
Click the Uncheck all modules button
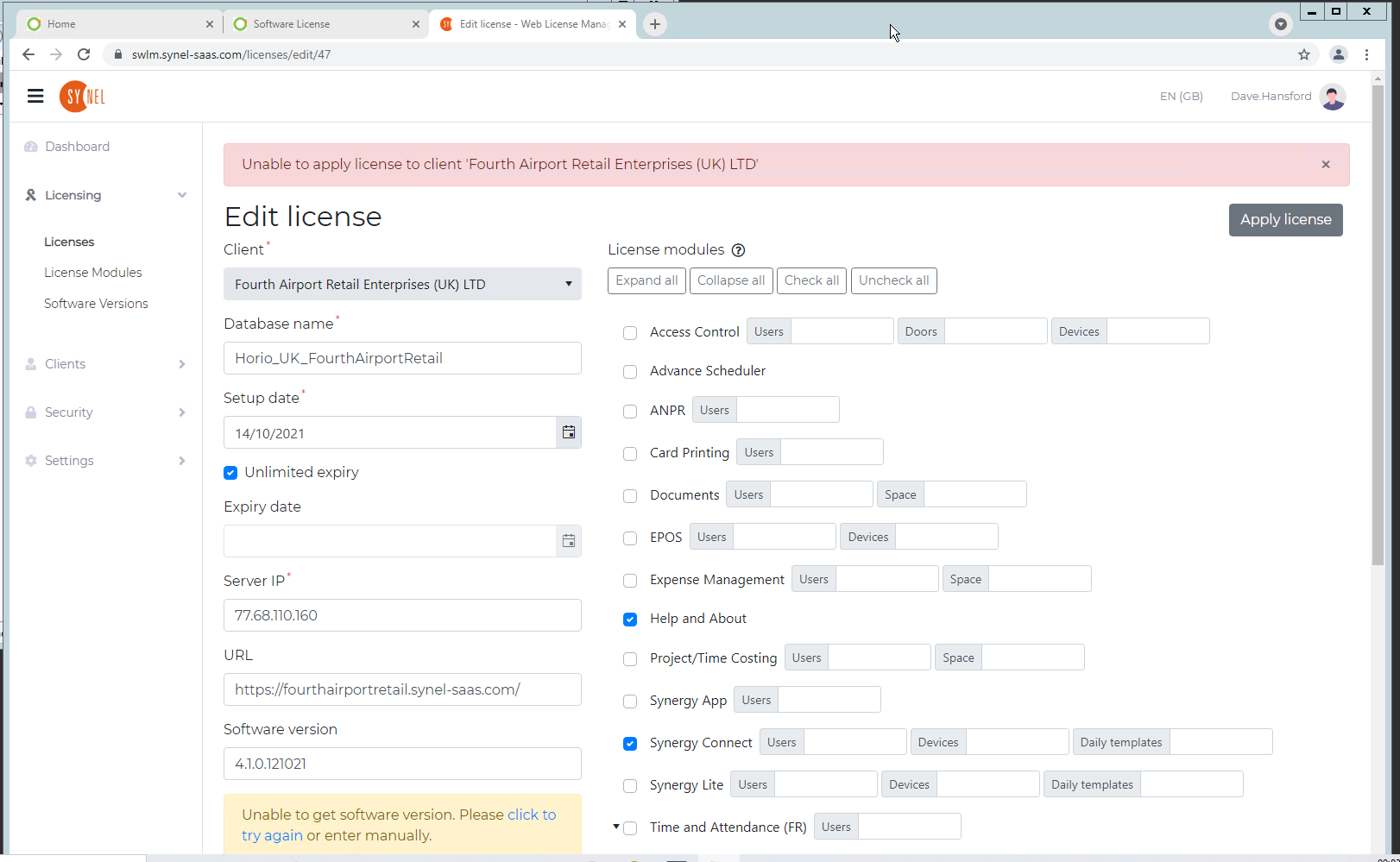[x=894, y=280]
